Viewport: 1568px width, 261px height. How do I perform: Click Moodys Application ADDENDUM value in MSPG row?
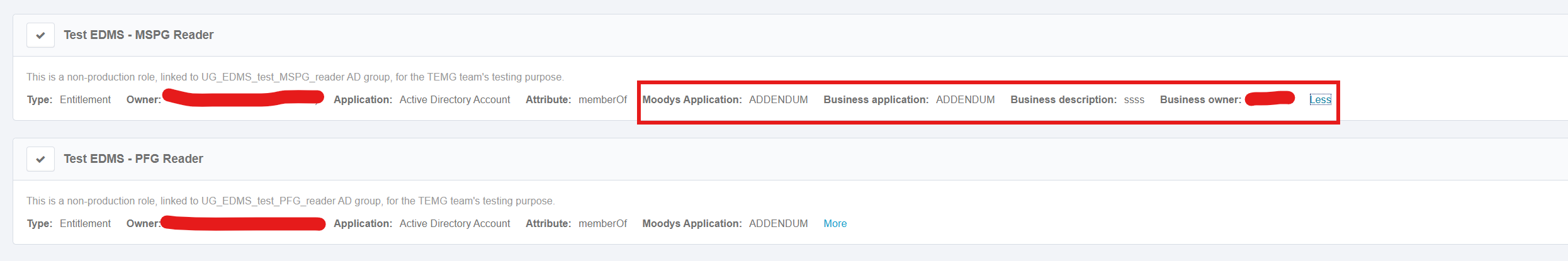[778, 99]
